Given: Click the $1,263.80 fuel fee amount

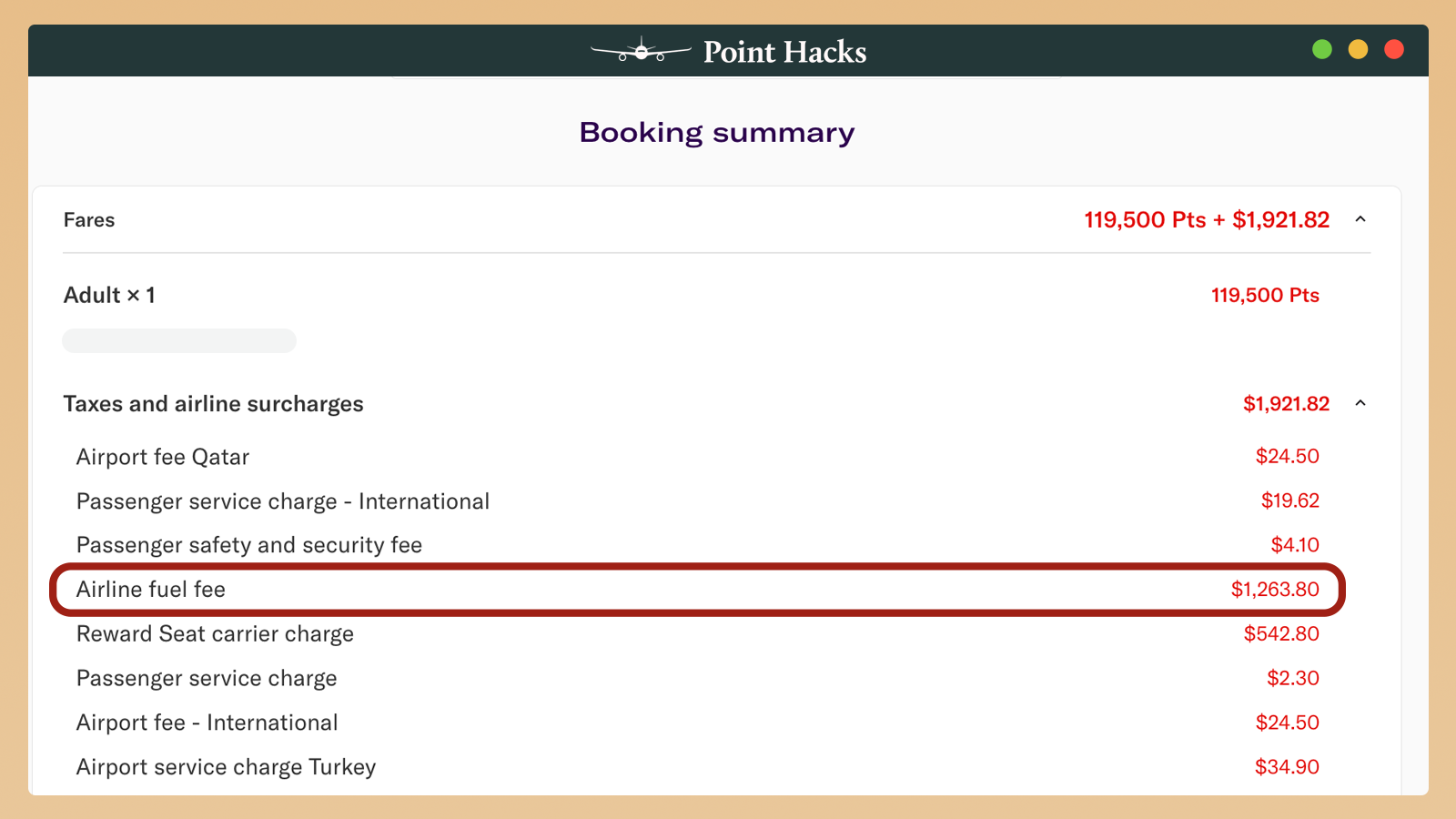Looking at the screenshot, I should (x=1275, y=590).
